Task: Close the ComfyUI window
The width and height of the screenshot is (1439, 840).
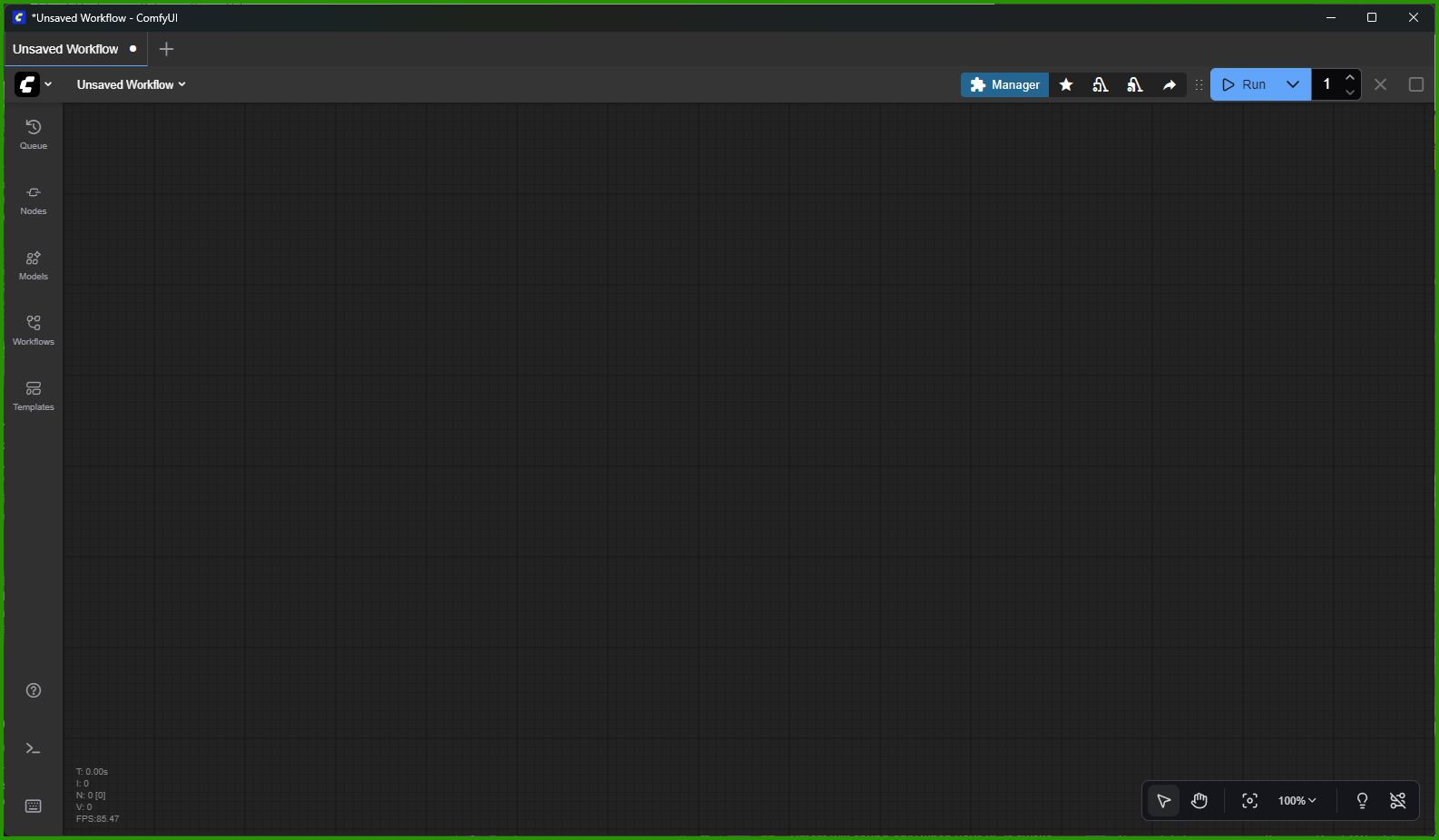Action: coord(1414,17)
